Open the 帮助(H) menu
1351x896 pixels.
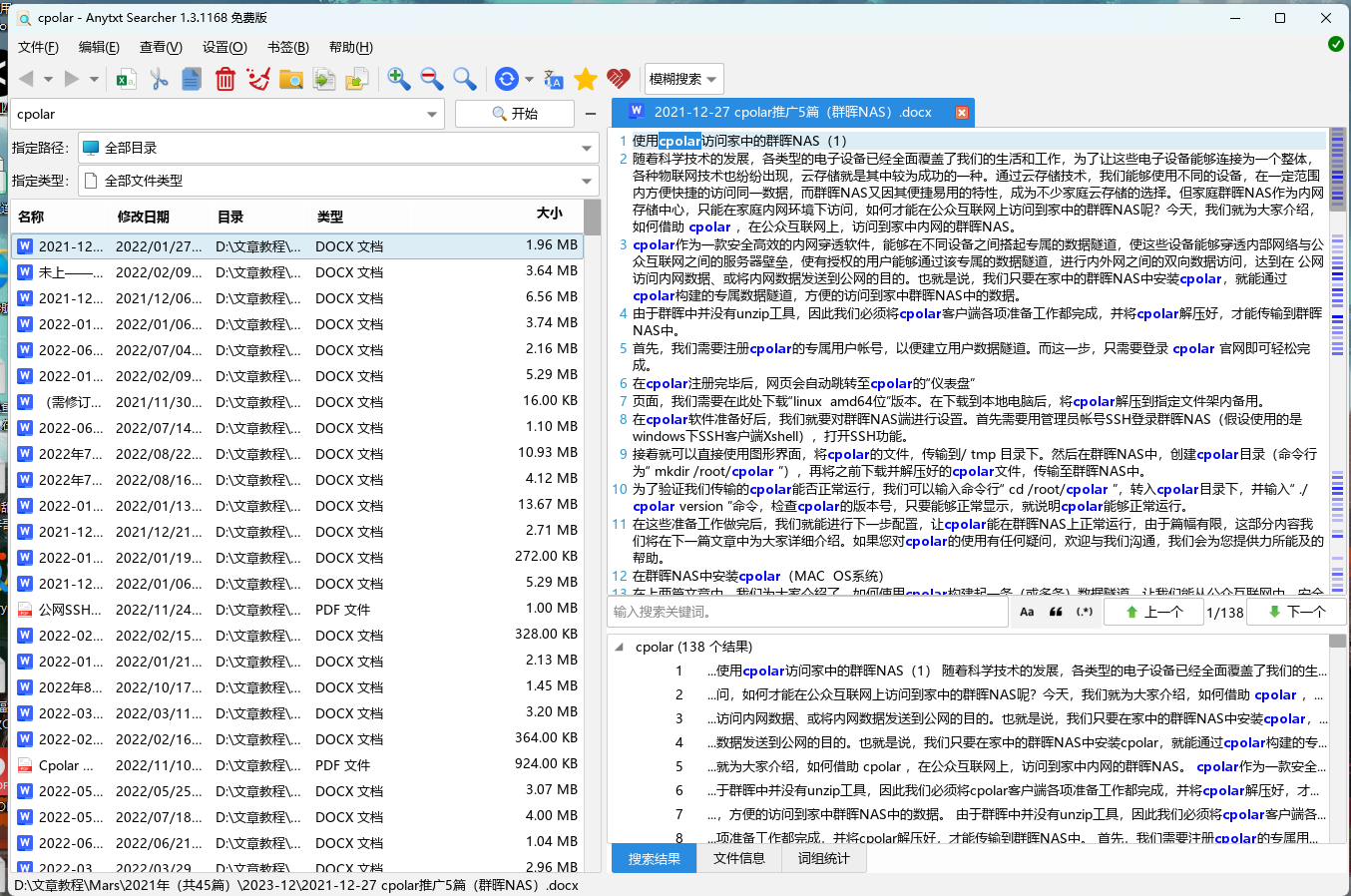(351, 47)
